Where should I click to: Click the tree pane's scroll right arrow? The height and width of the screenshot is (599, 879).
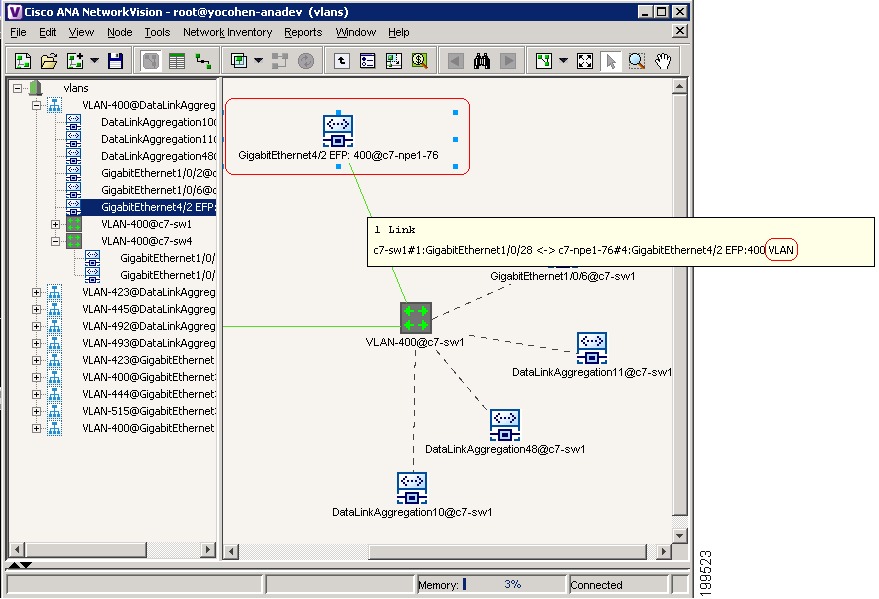(x=208, y=549)
